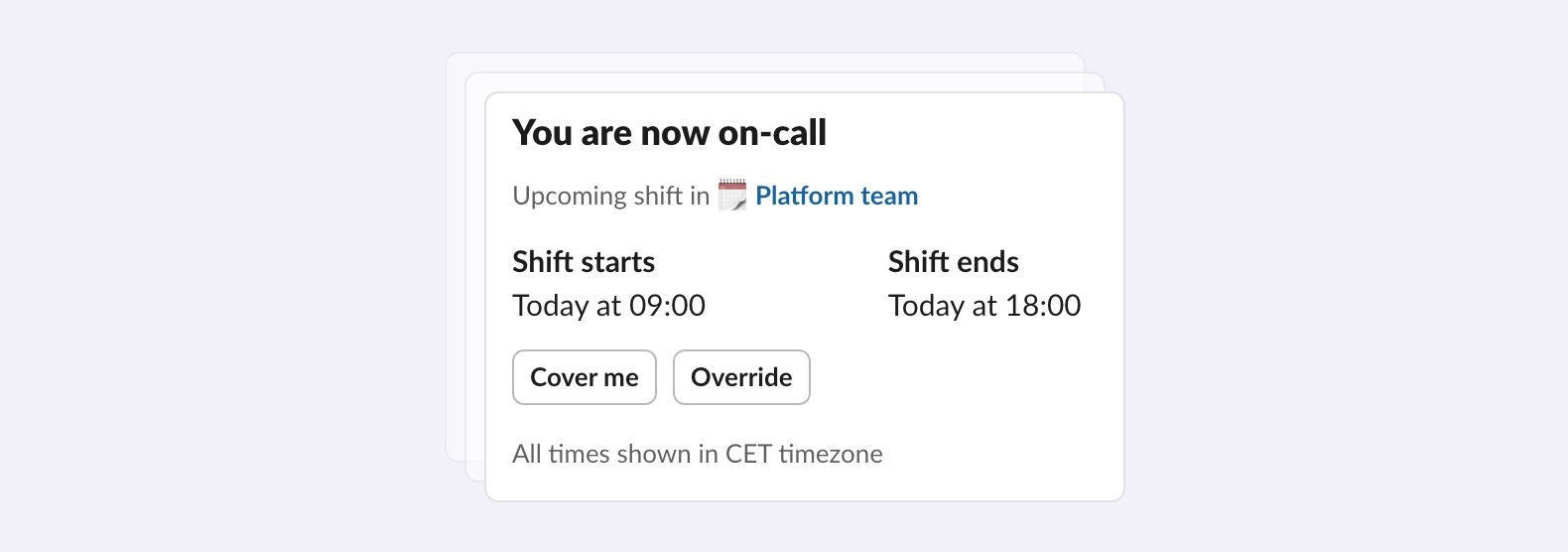Select the "Shift starts" label
This screenshot has width=1568, height=552.
584,262
